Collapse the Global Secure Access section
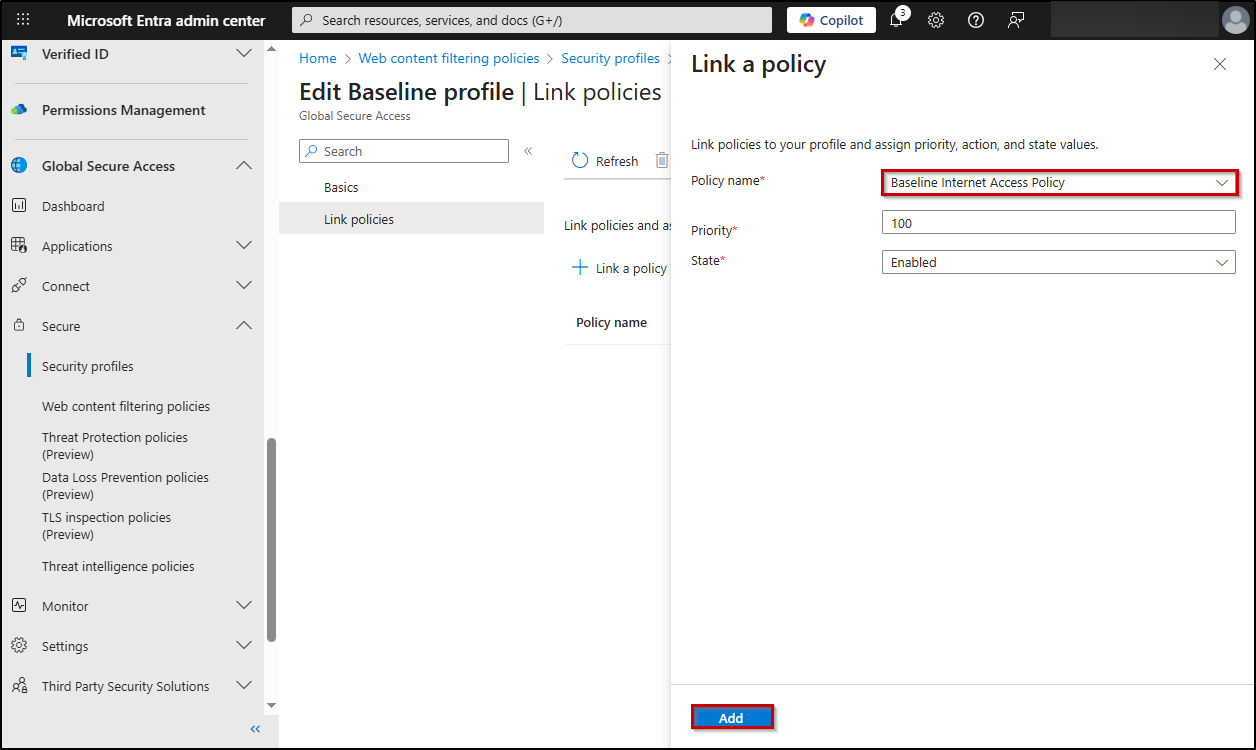Image resolution: width=1256 pixels, height=750 pixels. [243, 166]
